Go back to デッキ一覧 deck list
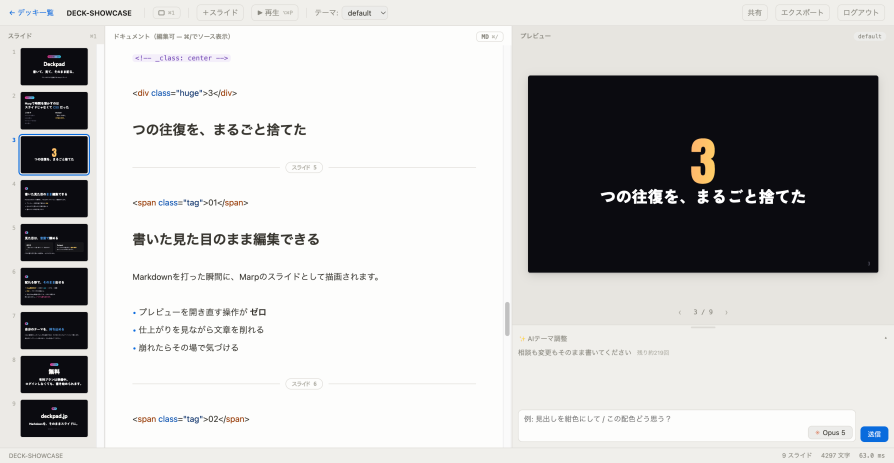Screen dimensions: 894x463 click(32, 13)
